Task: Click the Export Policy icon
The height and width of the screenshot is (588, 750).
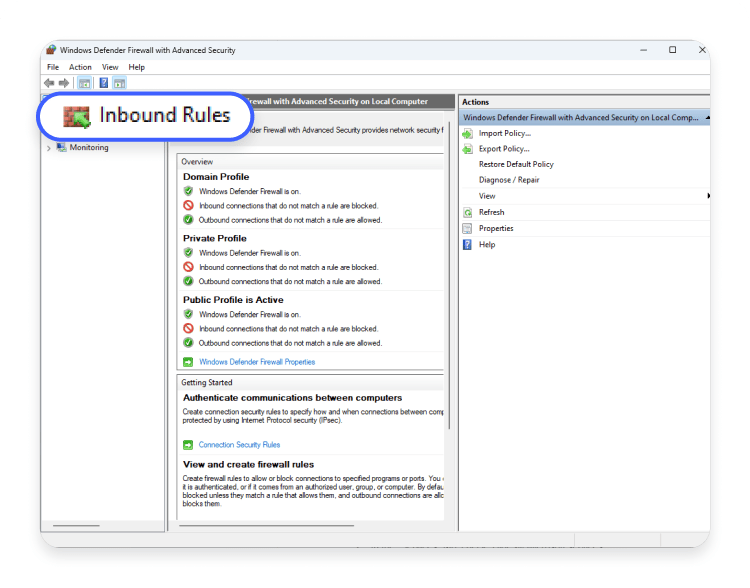Action: pyautogui.click(x=468, y=149)
